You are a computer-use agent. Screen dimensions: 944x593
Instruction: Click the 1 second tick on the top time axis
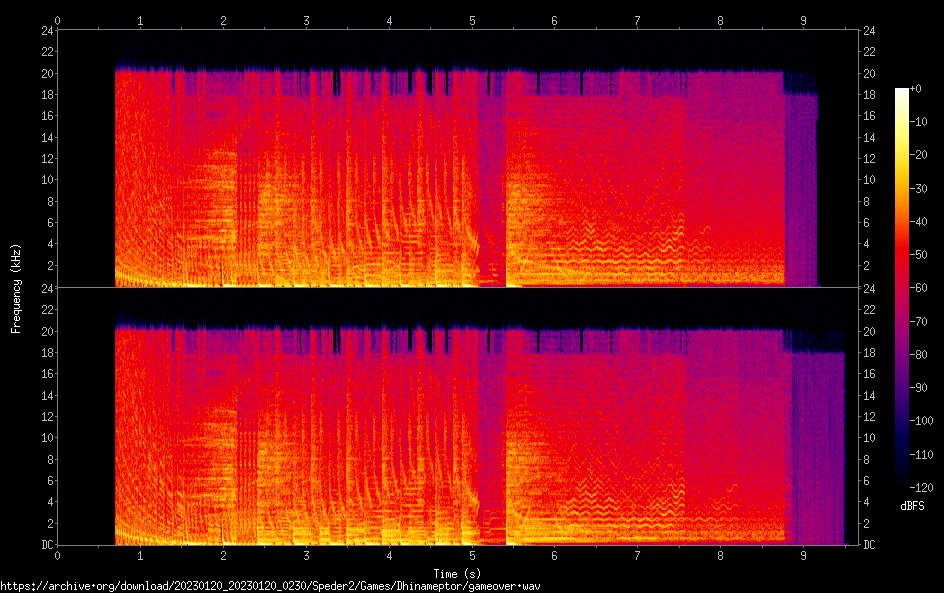coord(141,20)
